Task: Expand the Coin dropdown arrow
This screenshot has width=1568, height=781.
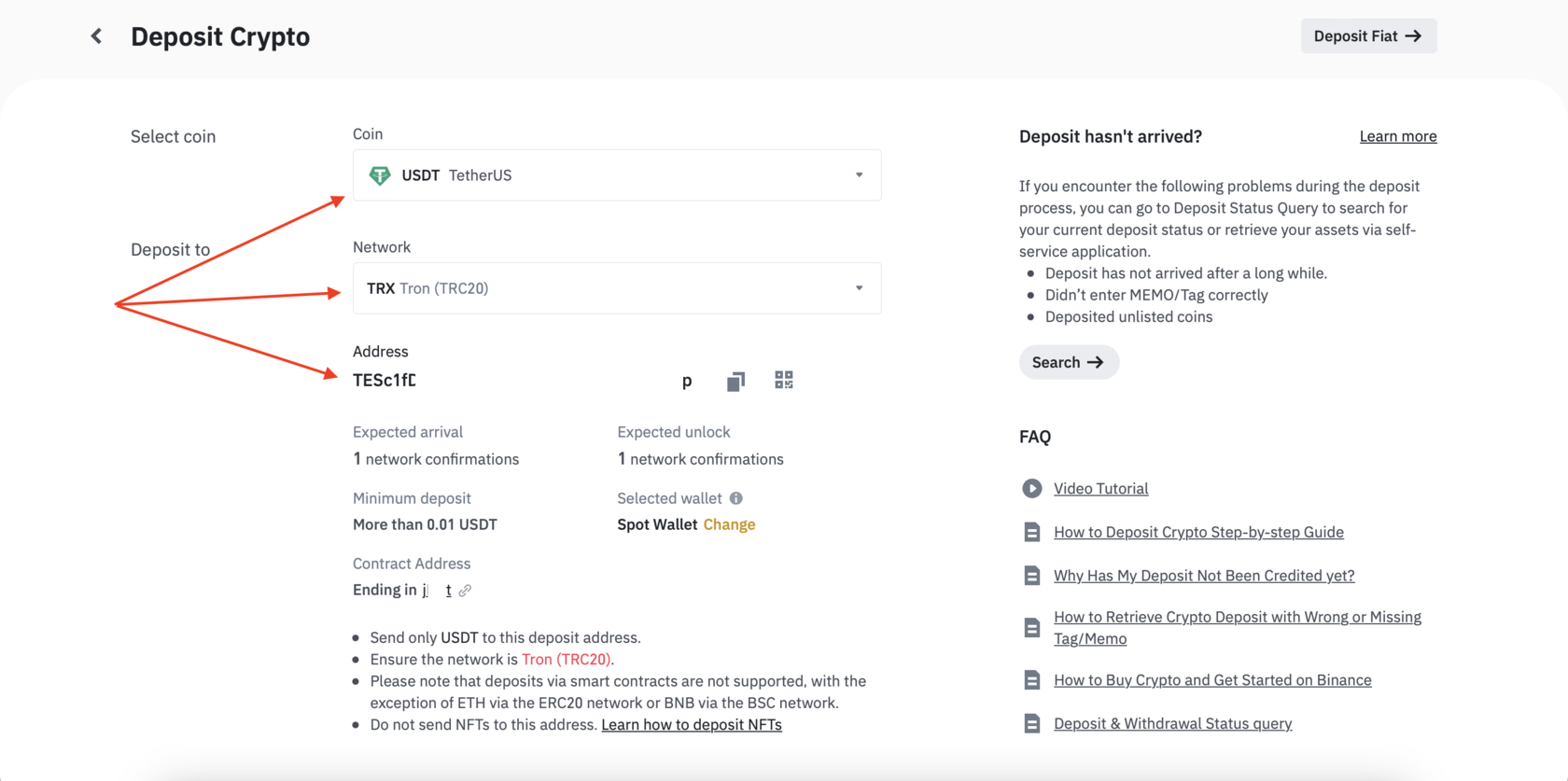Action: point(860,175)
